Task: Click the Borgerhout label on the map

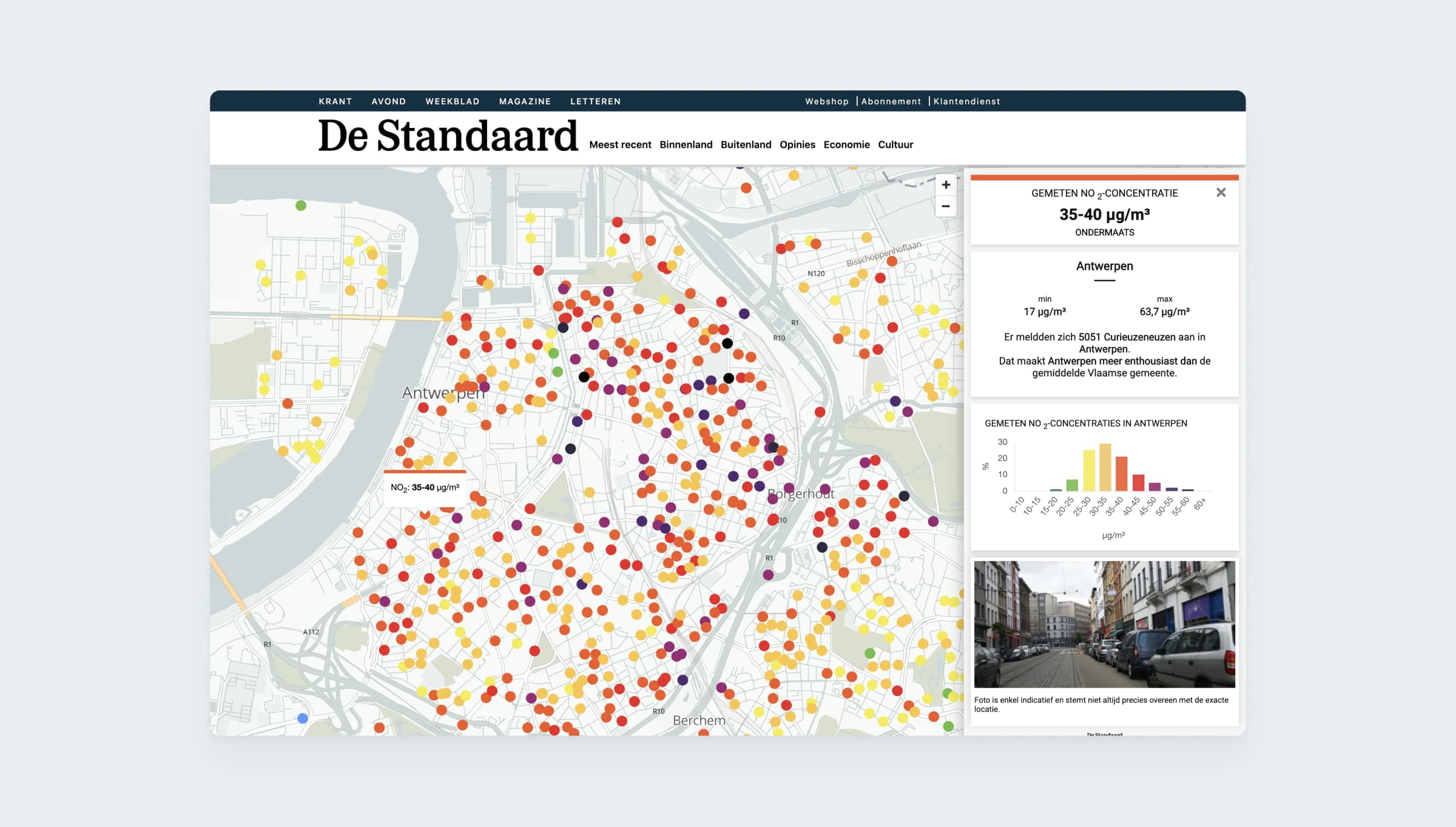Action: pyautogui.click(x=801, y=494)
